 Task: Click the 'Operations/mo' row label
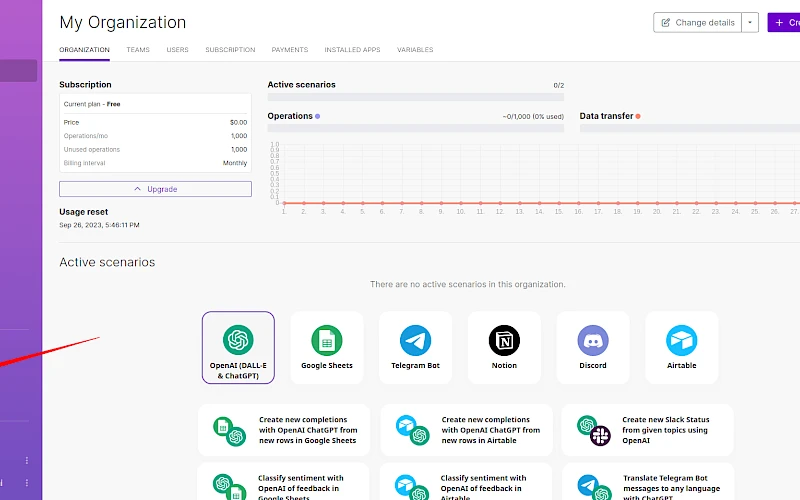coord(86,136)
